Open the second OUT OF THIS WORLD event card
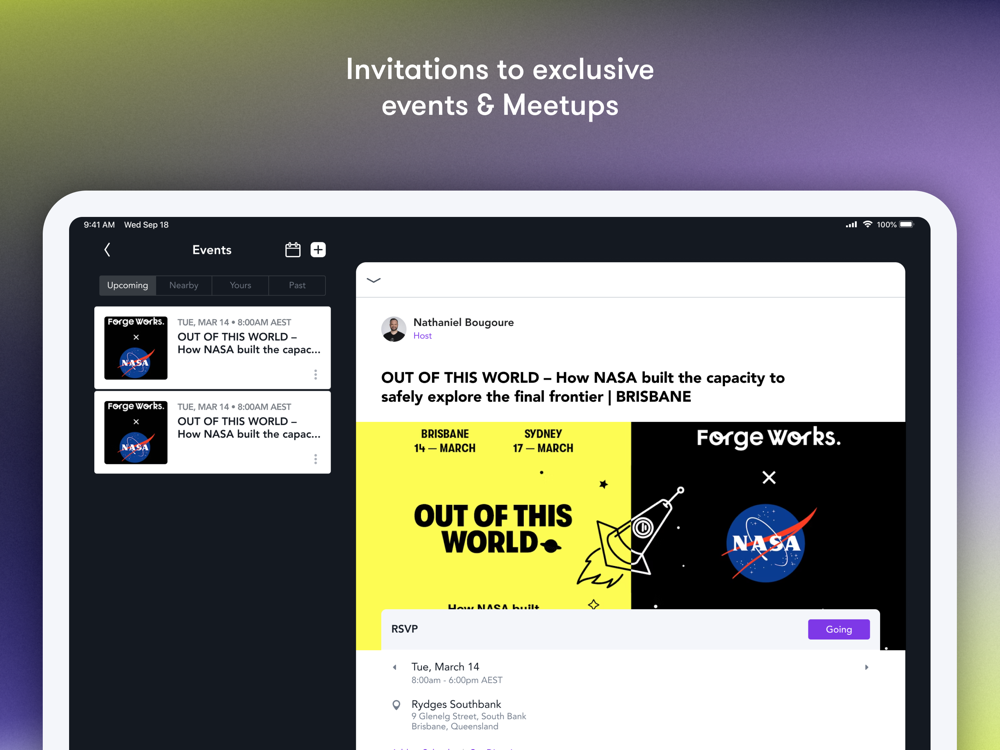Image resolution: width=1000 pixels, height=750 pixels. [x=212, y=432]
